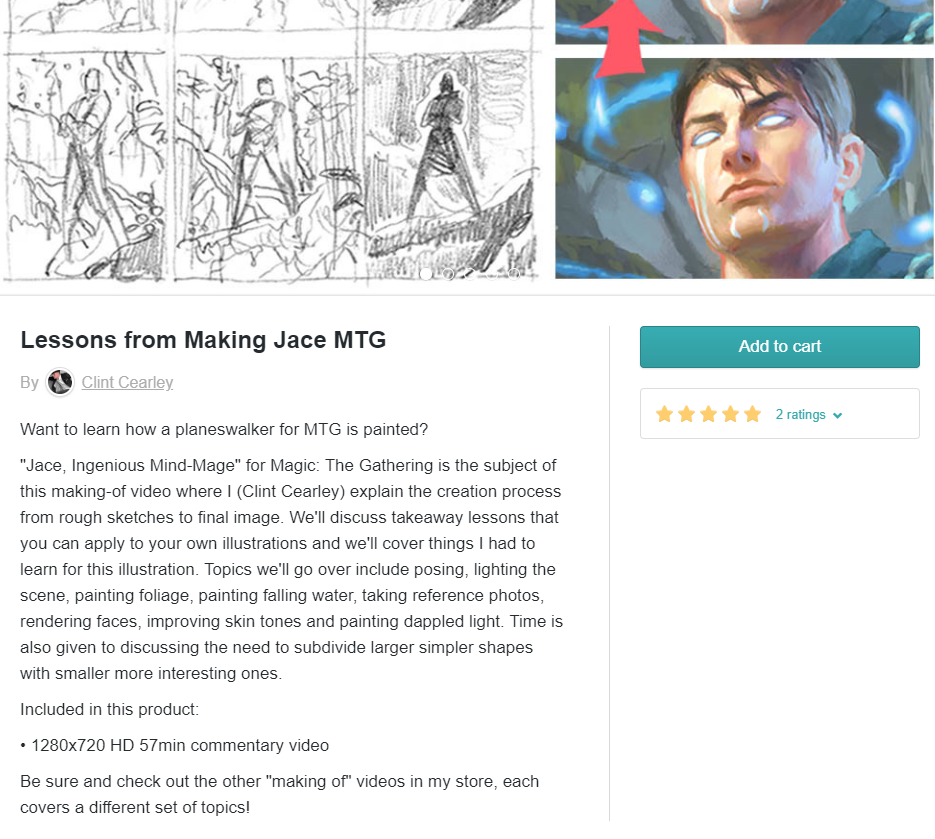The height and width of the screenshot is (839, 935).
Task: View the cropped upper Jace painting panel
Action: coord(745,22)
